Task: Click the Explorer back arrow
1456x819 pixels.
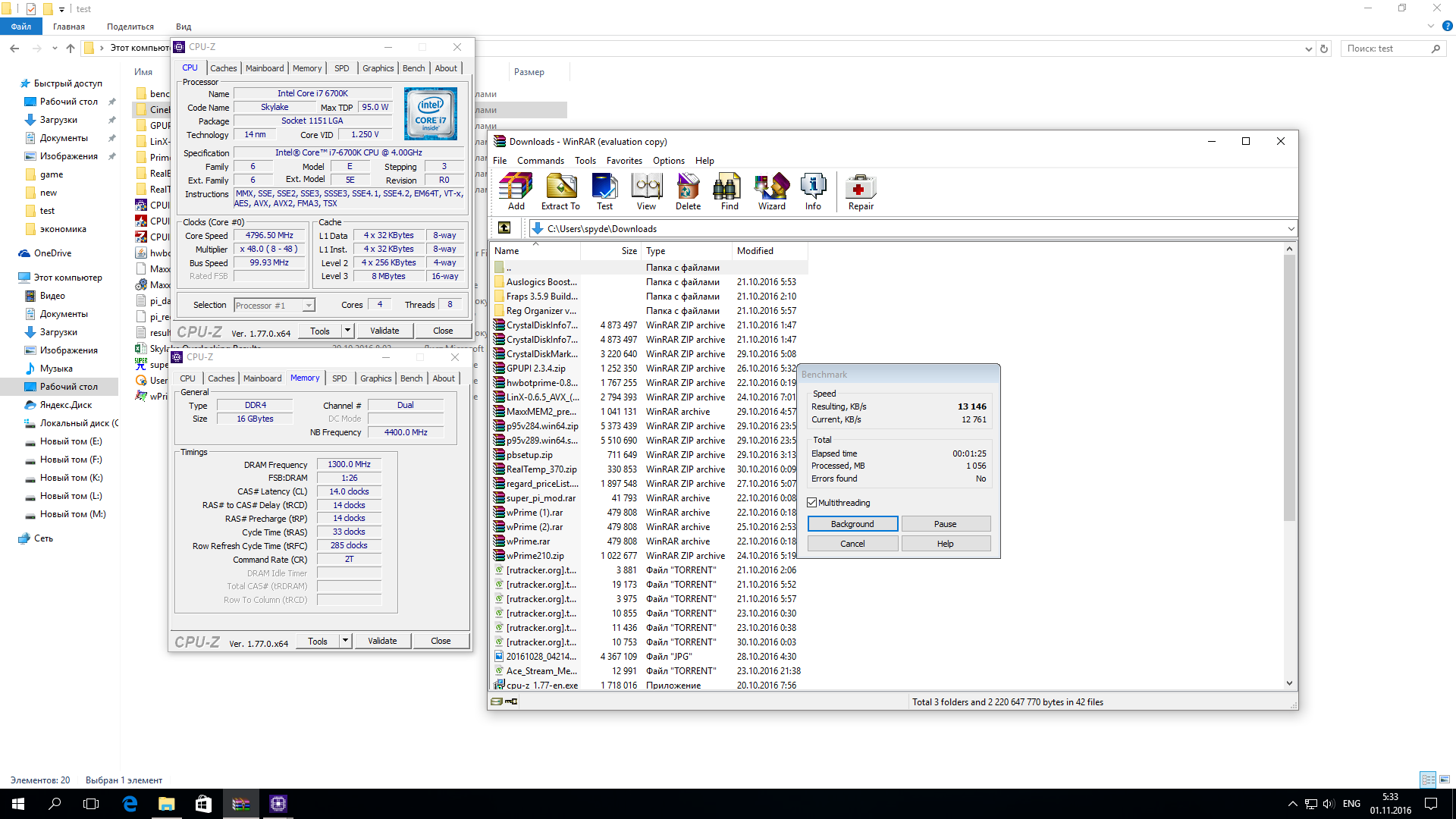Action: 14,49
